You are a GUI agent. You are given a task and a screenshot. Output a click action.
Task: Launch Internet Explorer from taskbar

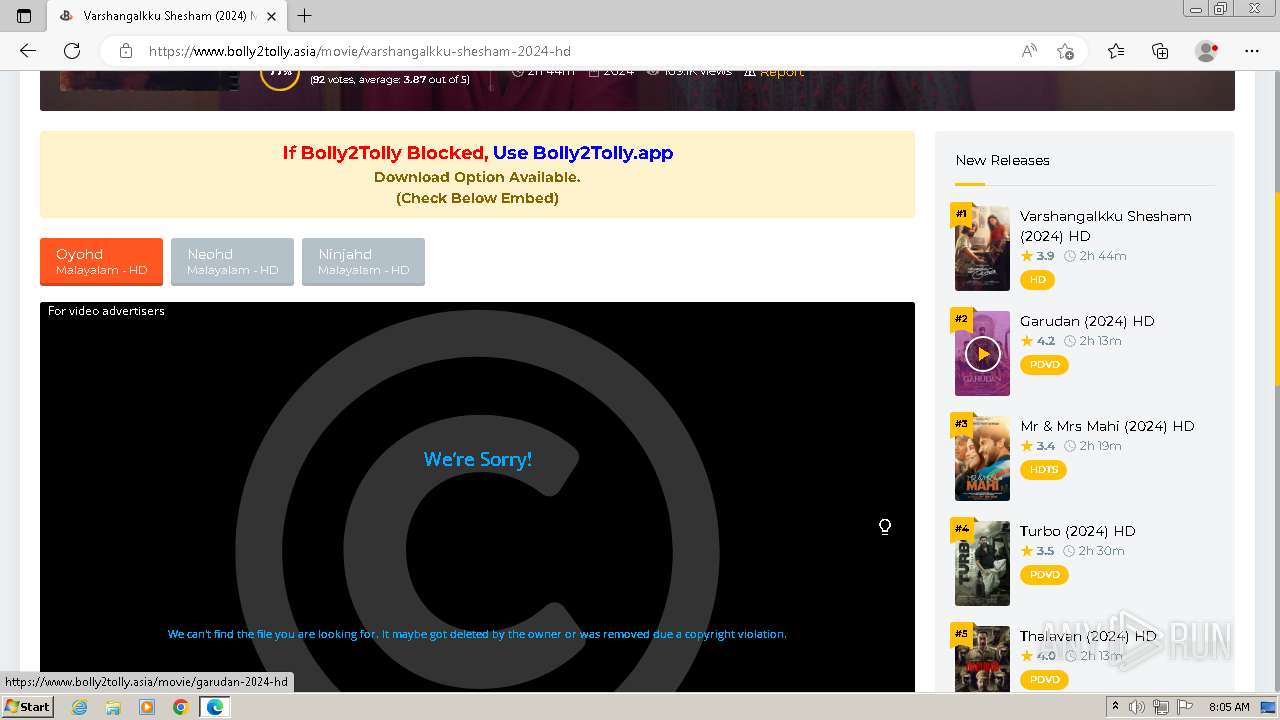tap(79, 707)
